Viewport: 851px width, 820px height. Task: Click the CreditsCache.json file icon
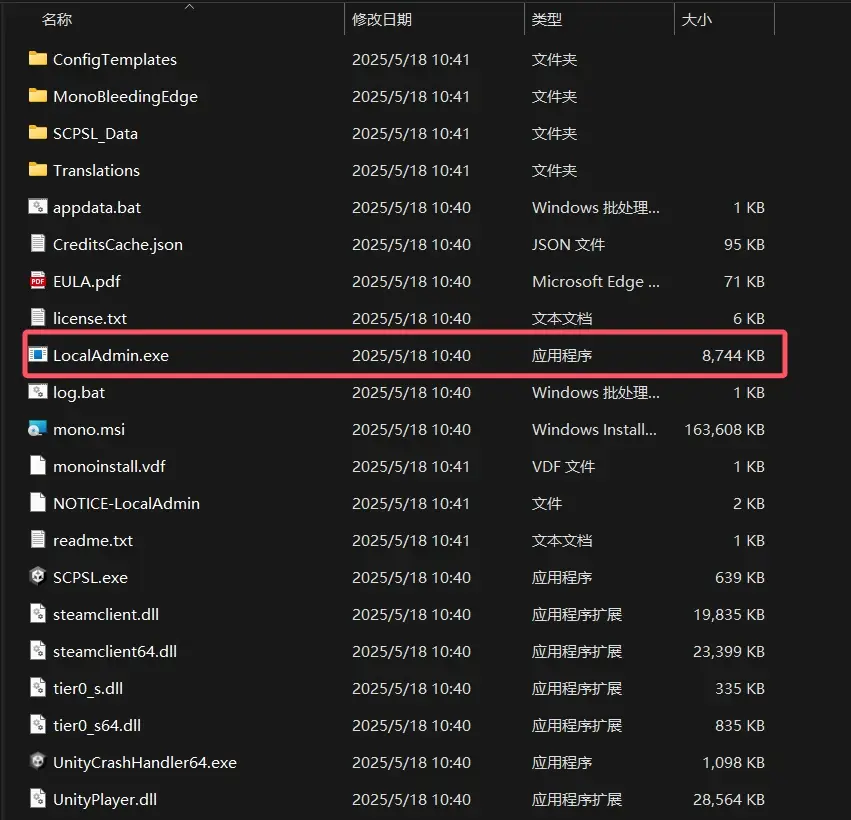click(37, 244)
